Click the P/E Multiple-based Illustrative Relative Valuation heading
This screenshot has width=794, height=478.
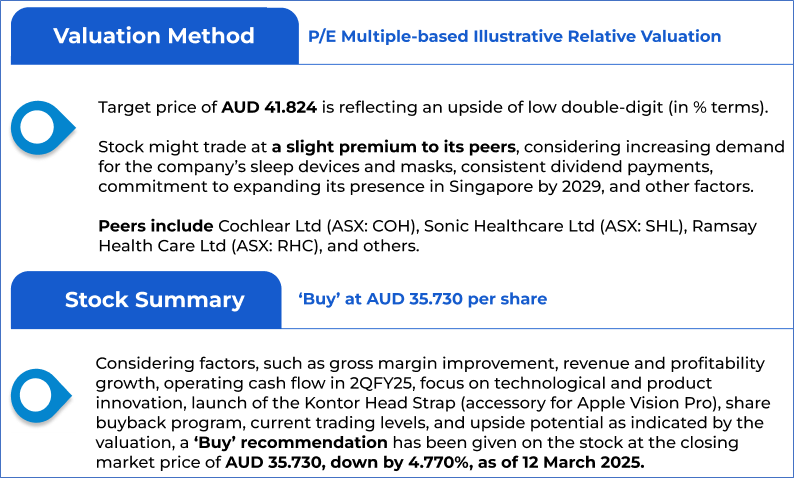(515, 37)
